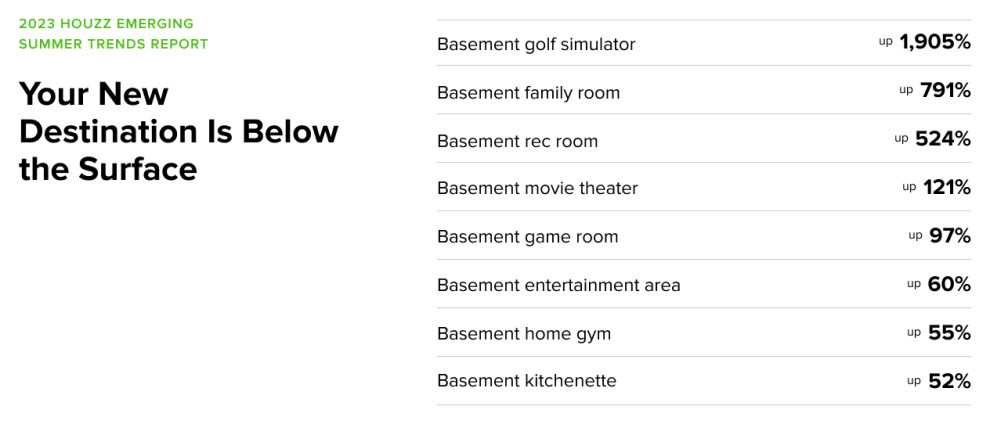
Task: Click the 524% figure
Action: pyautogui.click(x=943, y=139)
